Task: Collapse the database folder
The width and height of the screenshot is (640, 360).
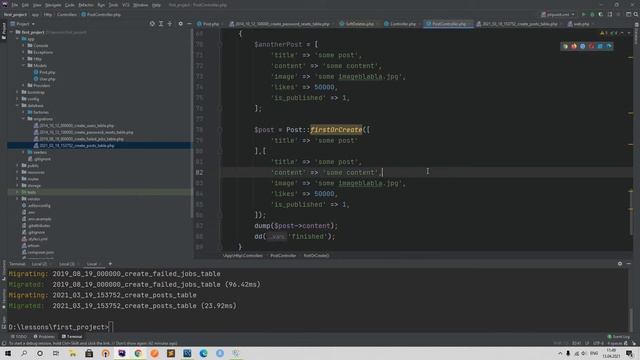Action: (x=18, y=105)
